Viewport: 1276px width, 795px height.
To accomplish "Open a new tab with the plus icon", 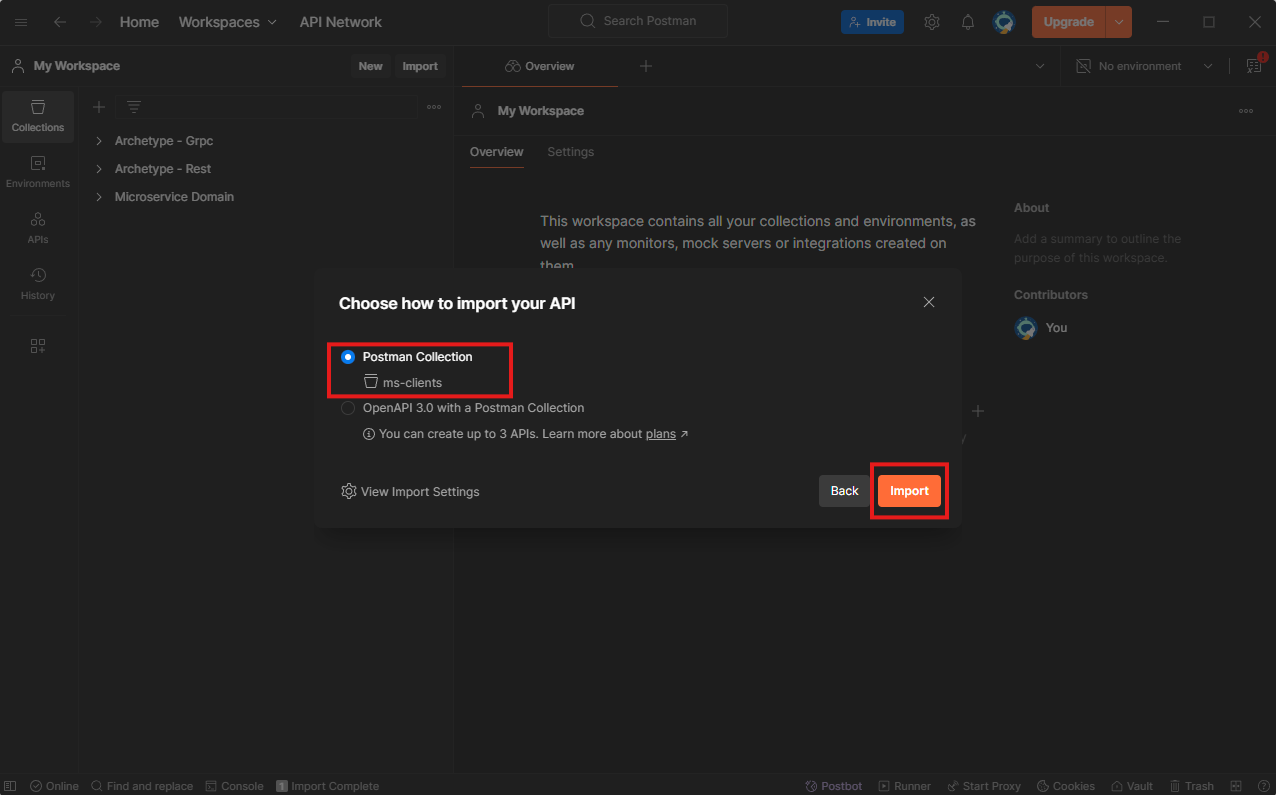I will 646,66.
